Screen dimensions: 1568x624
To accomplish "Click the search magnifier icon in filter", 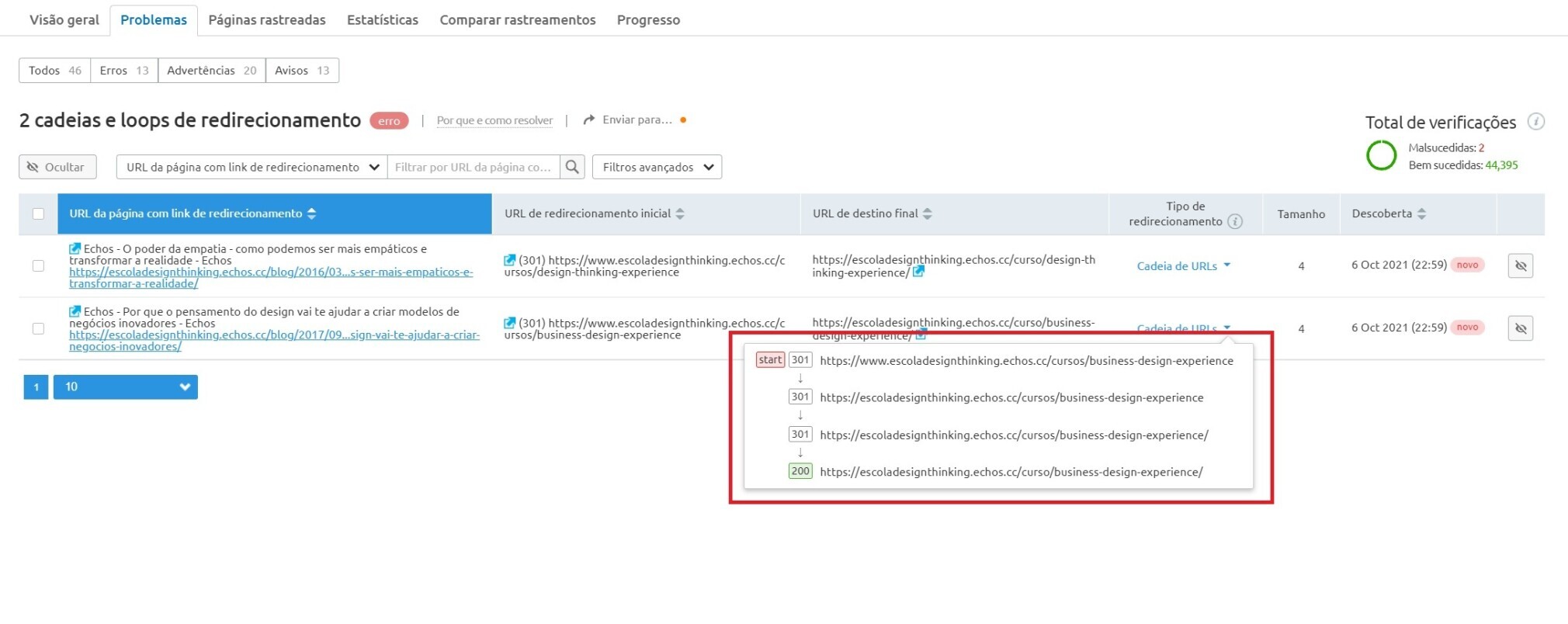I will [x=572, y=167].
